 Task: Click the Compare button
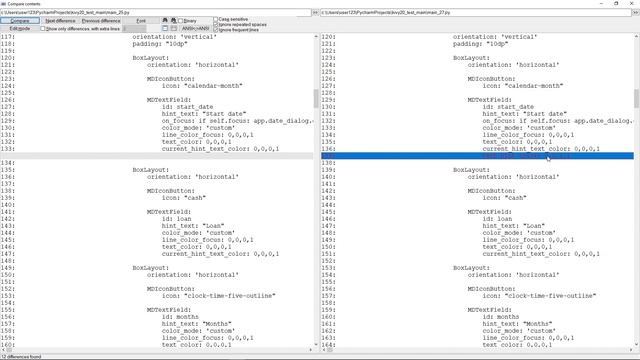click(20, 20)
